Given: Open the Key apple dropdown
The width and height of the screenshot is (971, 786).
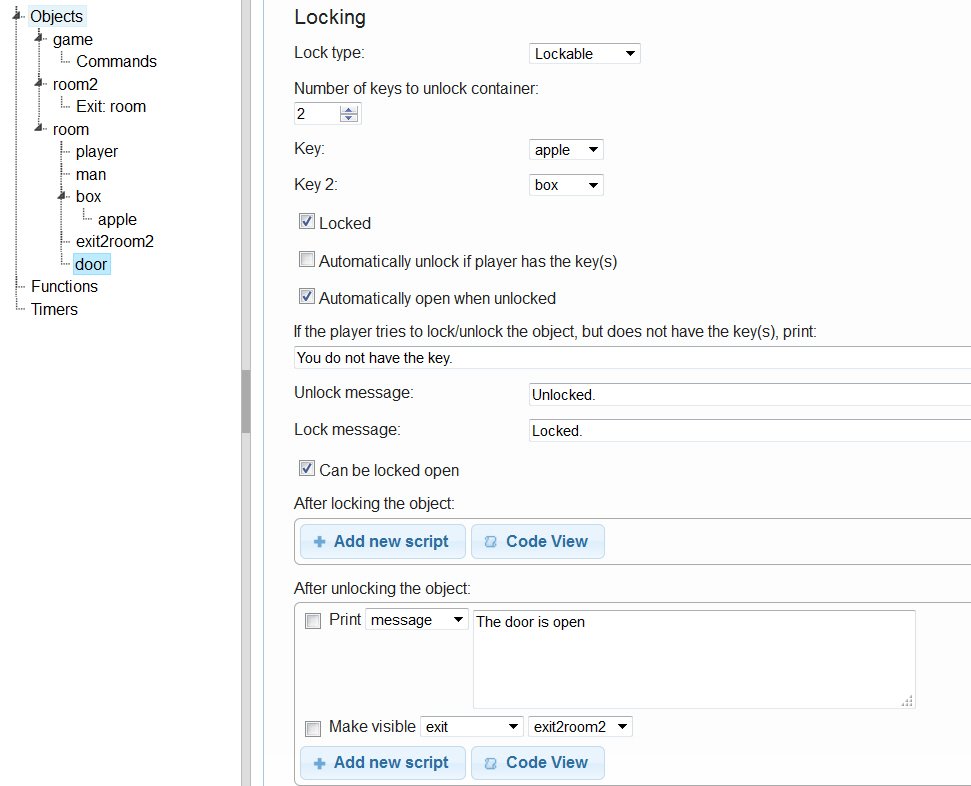Looking at the screenshot, I should click(565, 150).
